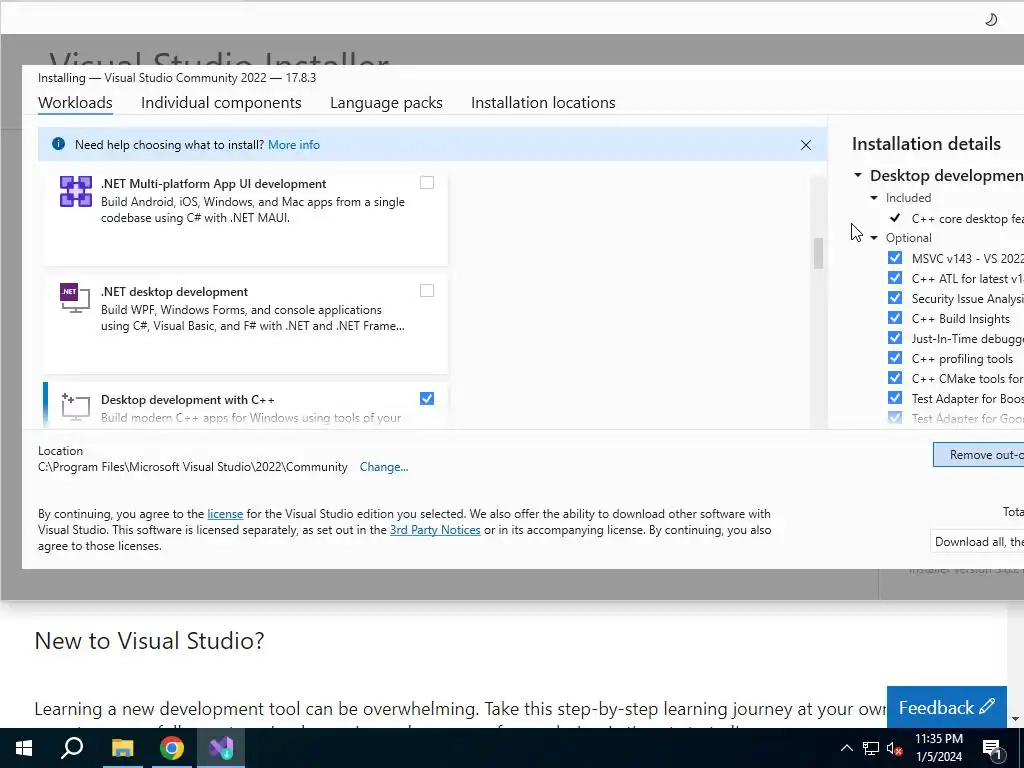Image resolution: width=1024 pixels, height=768 pixels.
Task: Uncheck the C++ Build Insights component
Action: coord(895,318)
